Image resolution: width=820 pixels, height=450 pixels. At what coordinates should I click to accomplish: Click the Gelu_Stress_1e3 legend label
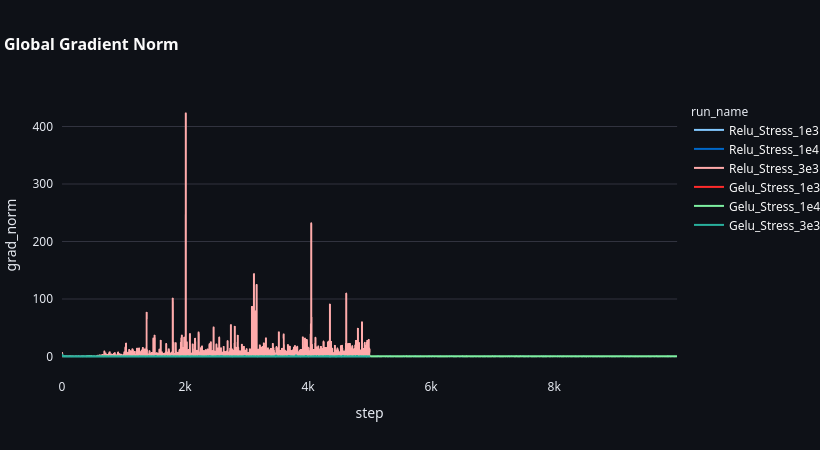click(x=773, y=187)
